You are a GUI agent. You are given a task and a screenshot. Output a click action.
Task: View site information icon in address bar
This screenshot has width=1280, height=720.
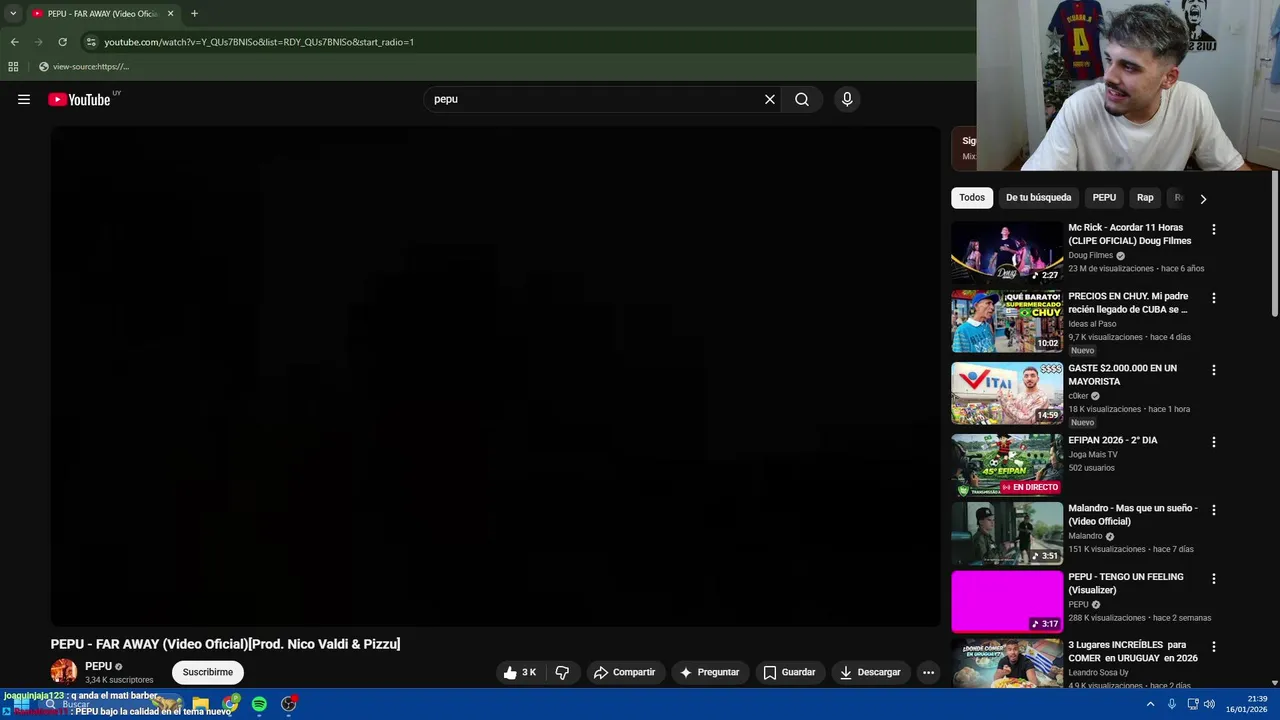[91, 42]
